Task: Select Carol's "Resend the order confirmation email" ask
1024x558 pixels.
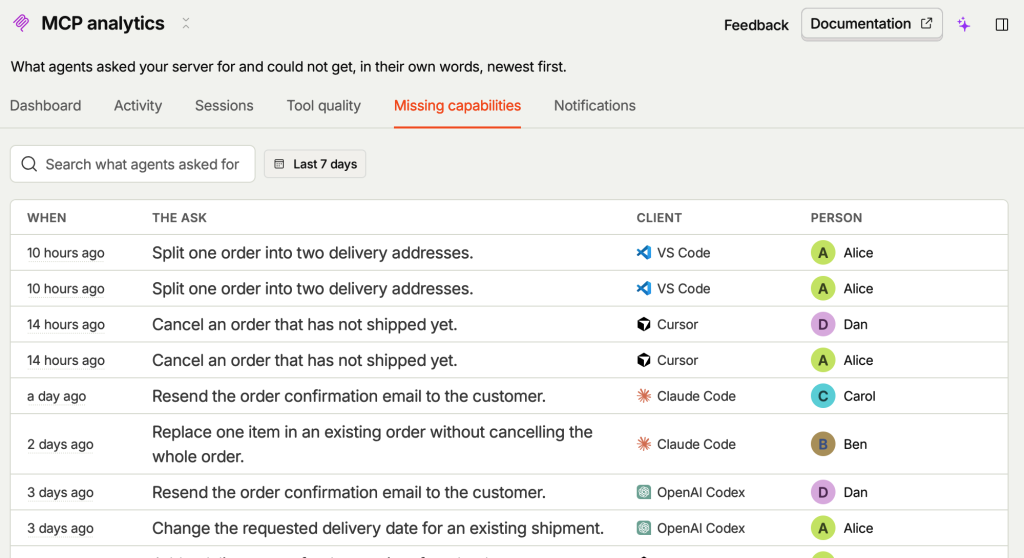Action: (x=349, y=396)
